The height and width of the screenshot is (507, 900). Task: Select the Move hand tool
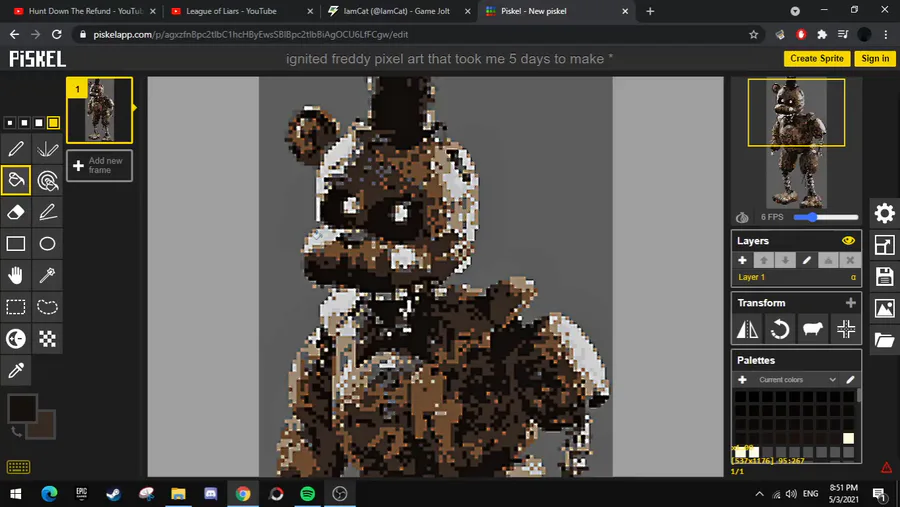point(15,275)
